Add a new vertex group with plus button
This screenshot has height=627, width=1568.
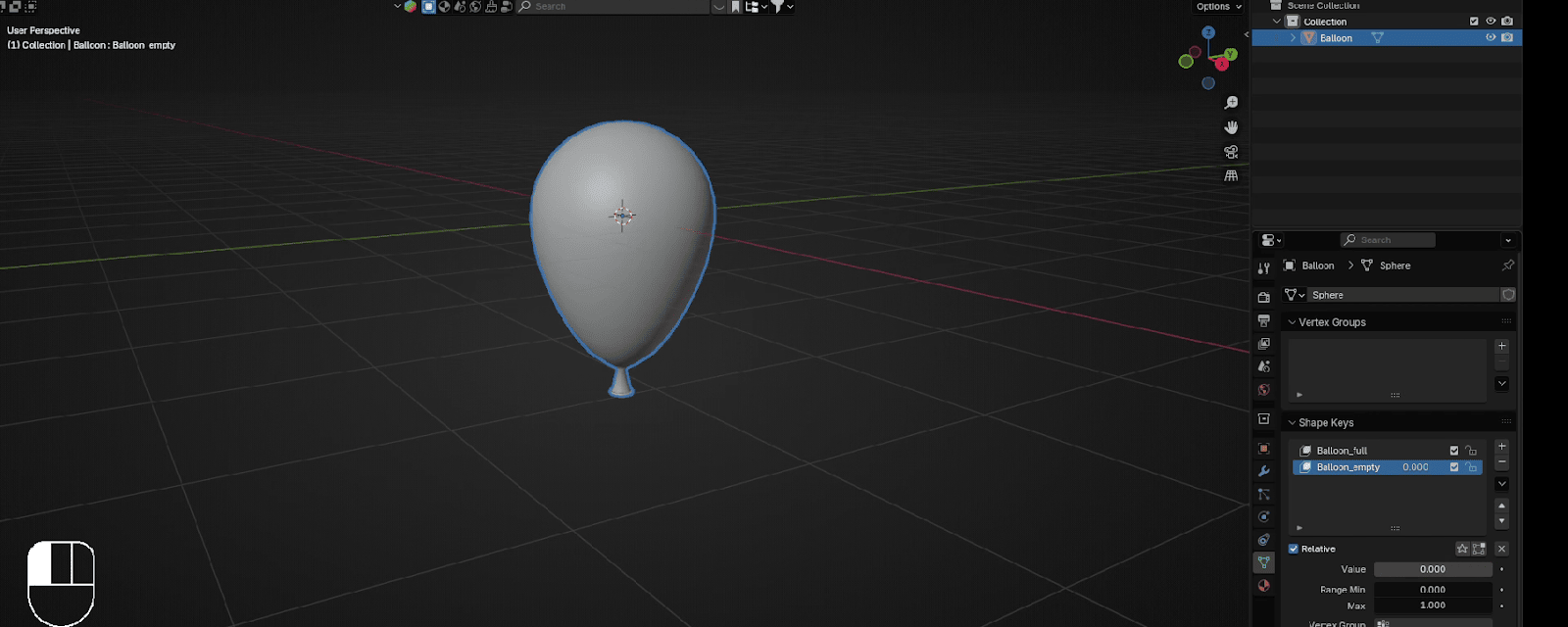1501,346
